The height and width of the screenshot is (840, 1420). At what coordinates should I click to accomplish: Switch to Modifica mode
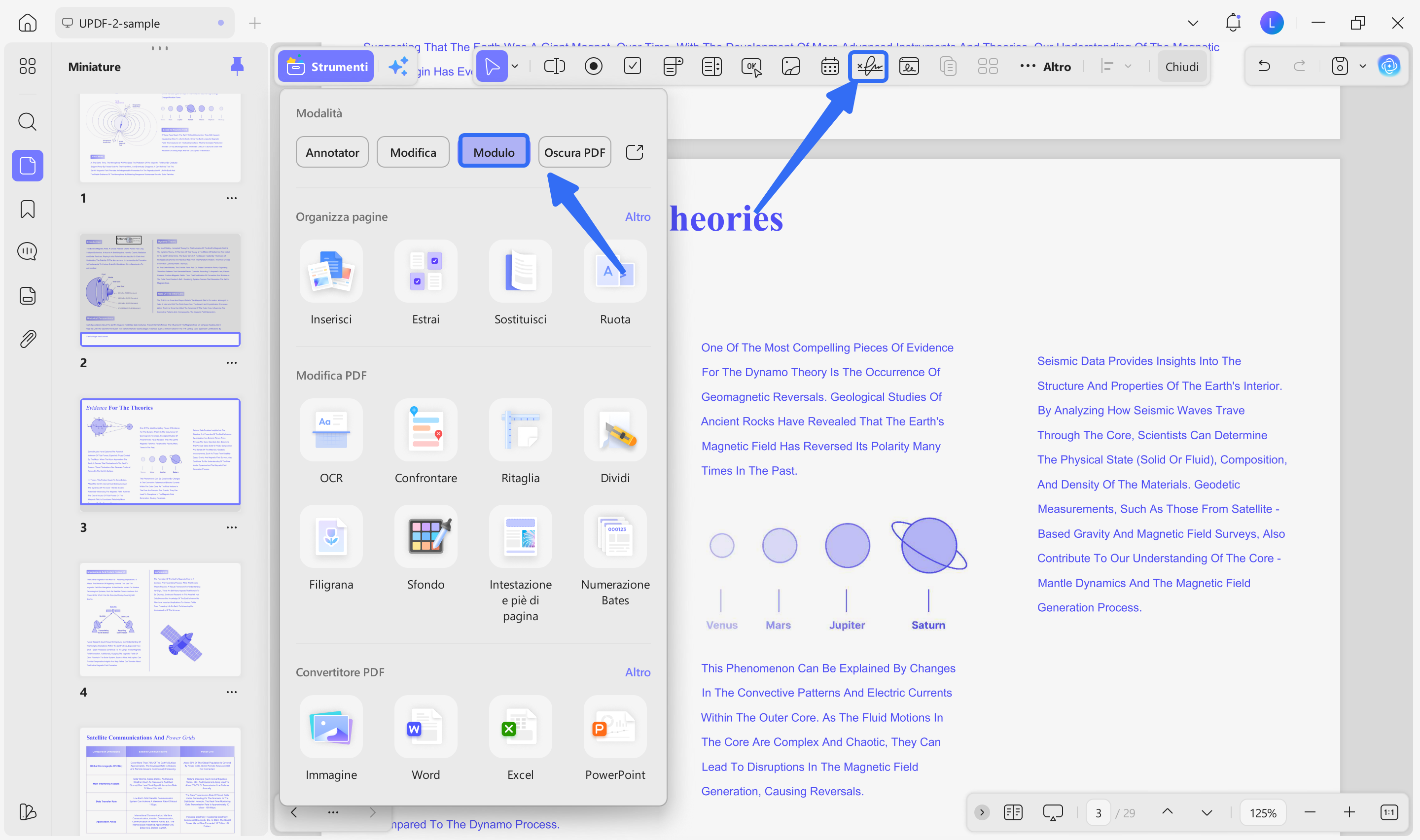pyautogui.click(x=413, y=152)
